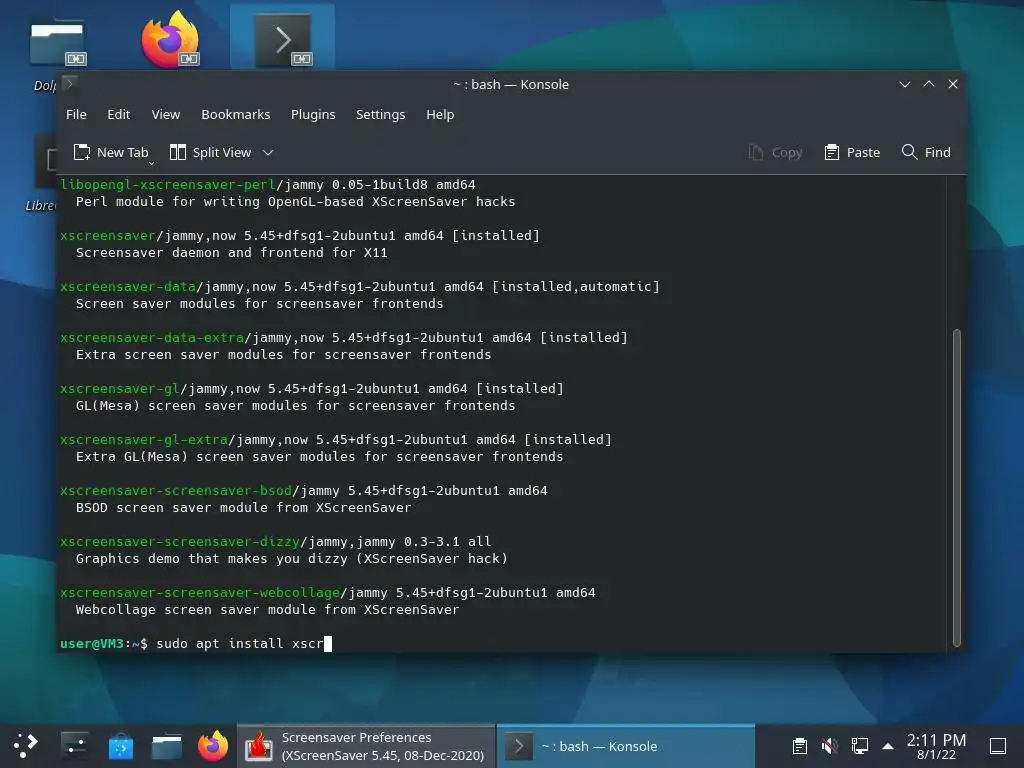The width and height of the screenshot is (1024, 768).
Task: Click 'Screensaver daemon and frontend for X11' line
Action: 231,253
